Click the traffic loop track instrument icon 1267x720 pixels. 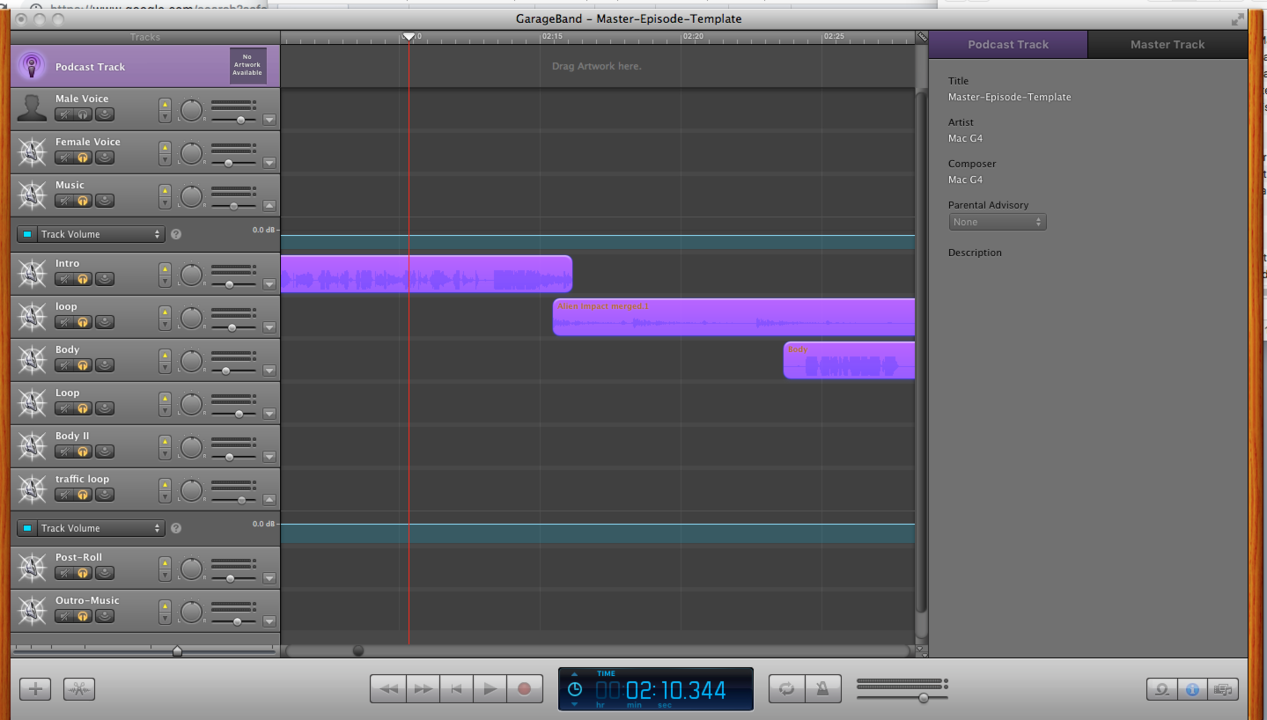[x=32, y=489]
